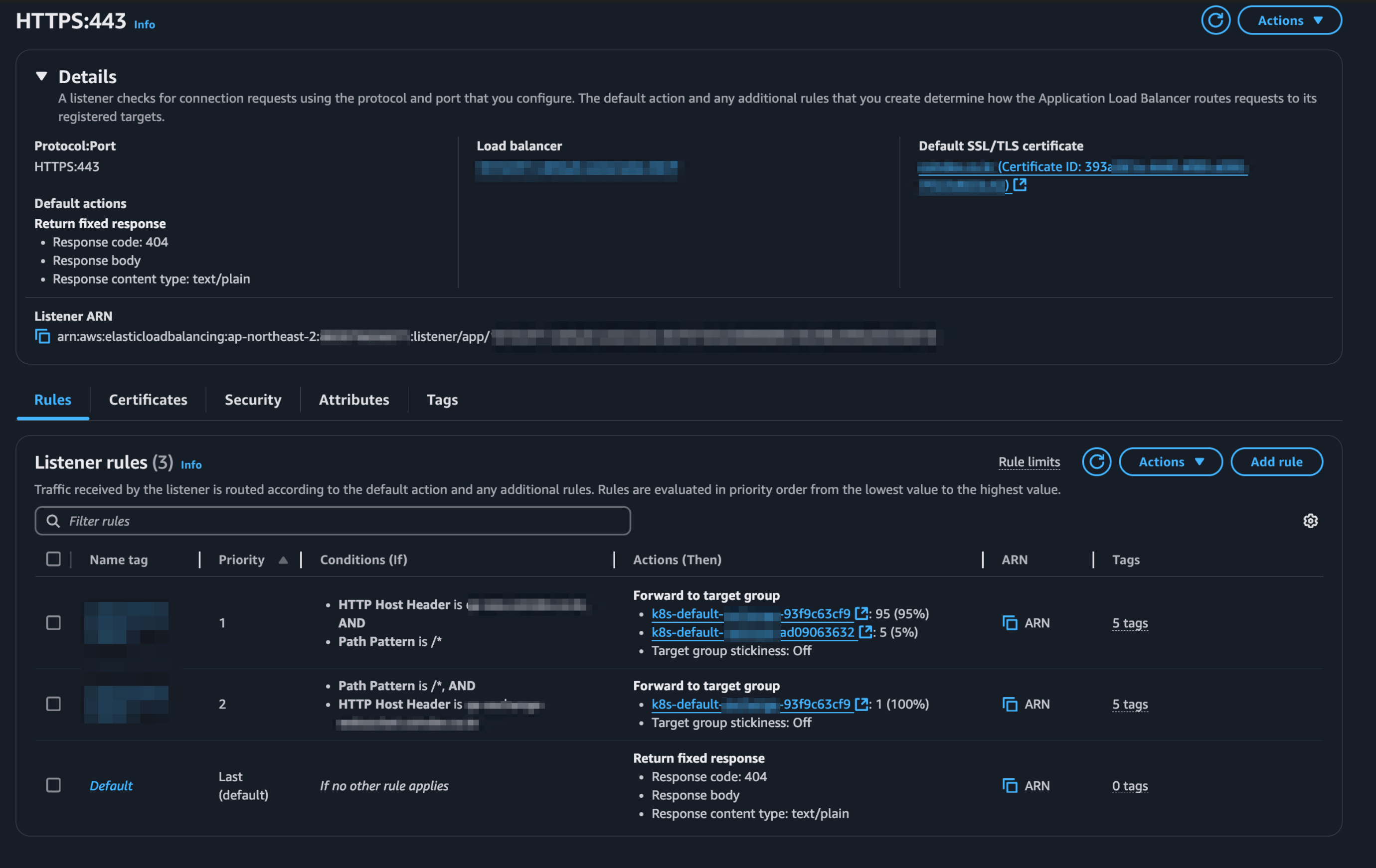This screenshot has width=1376, height=868.
Task: Copy the ARN of the priority 1 rule
Action: 1010,622
